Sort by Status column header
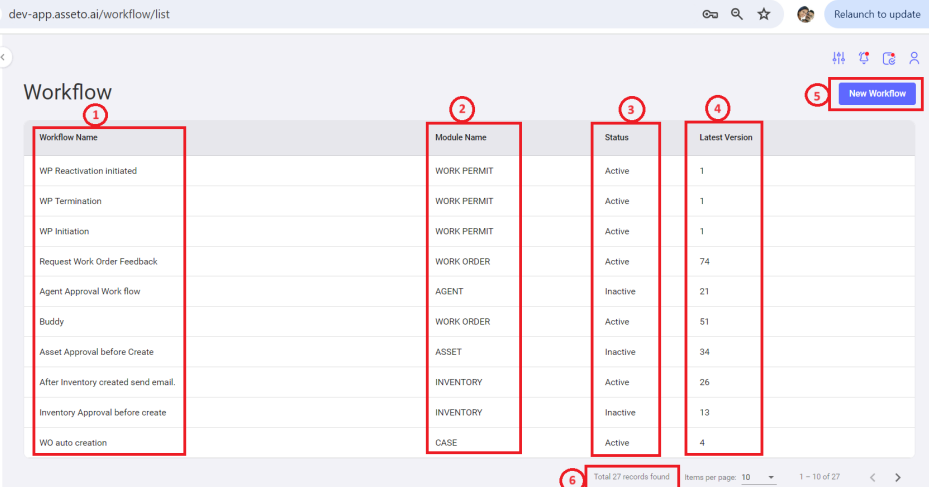 point(616,137)
